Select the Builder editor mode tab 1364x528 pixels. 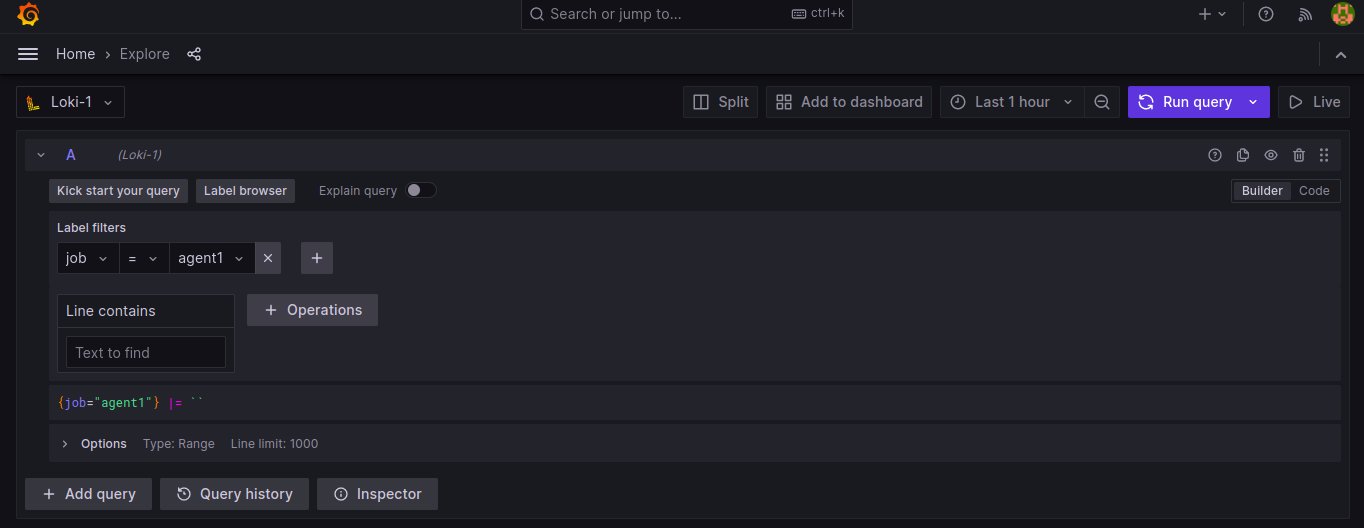click(1262, 191)
